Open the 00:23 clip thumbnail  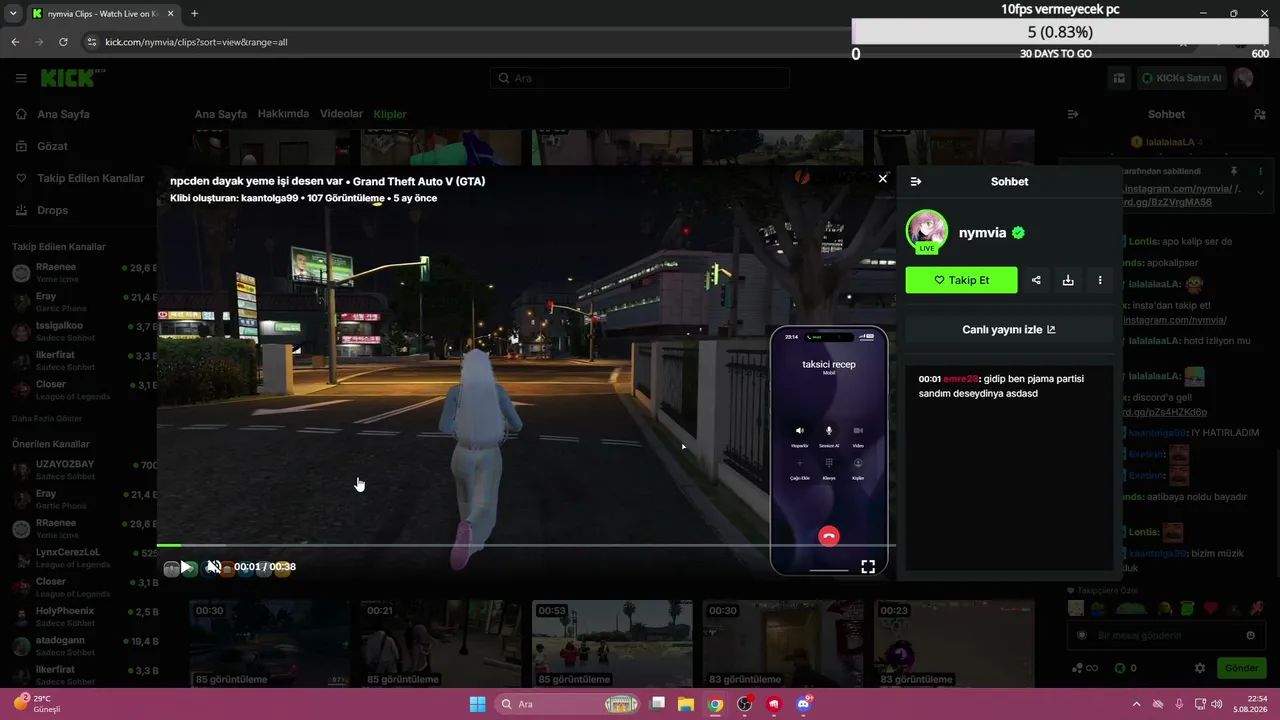coord(954,644)
